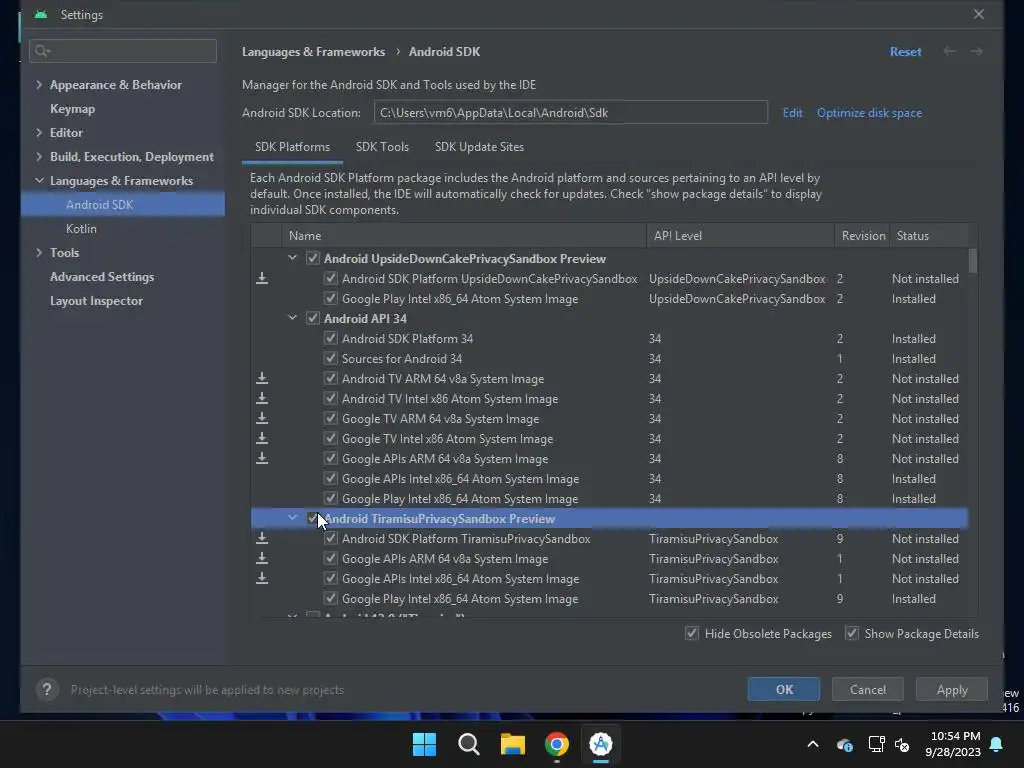
Task: Click download icon beside Android TV ARM 64 v8a
Action: tap(262, 379)
